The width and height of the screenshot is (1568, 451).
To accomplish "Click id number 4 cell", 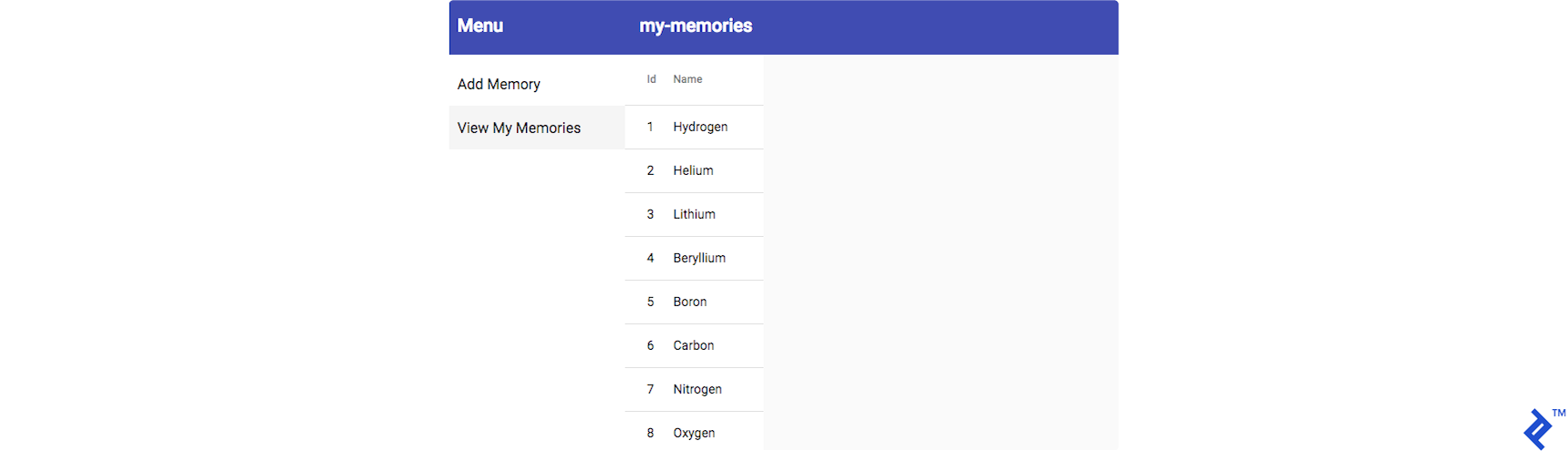I will click(650, 258).
